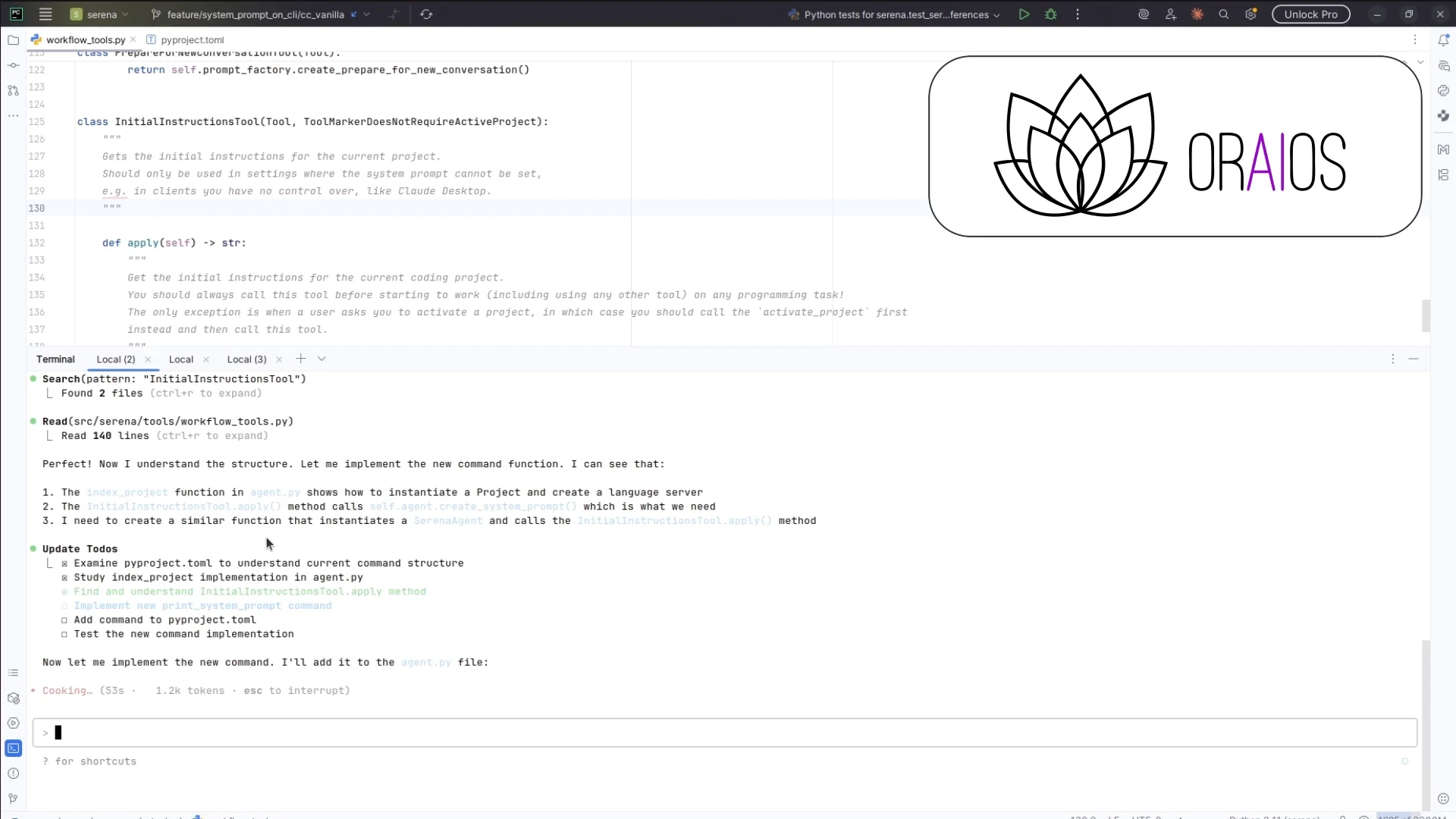Expand the serena project dropdown
Viewport: 1456px width, 819px height.
[99, 14]
